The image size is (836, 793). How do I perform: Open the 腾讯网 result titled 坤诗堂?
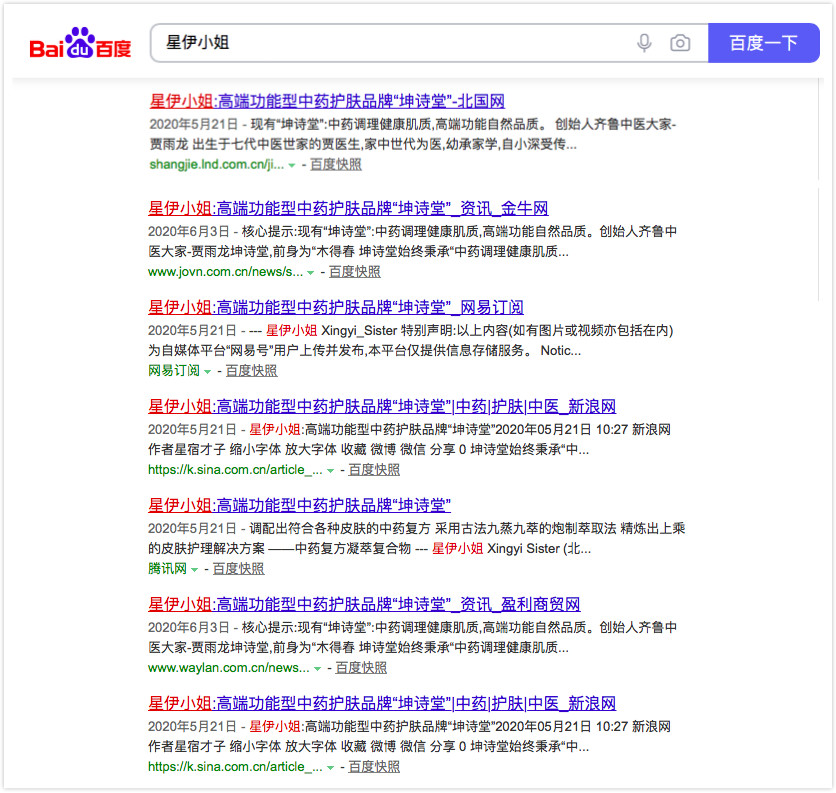tap(300, 506)
